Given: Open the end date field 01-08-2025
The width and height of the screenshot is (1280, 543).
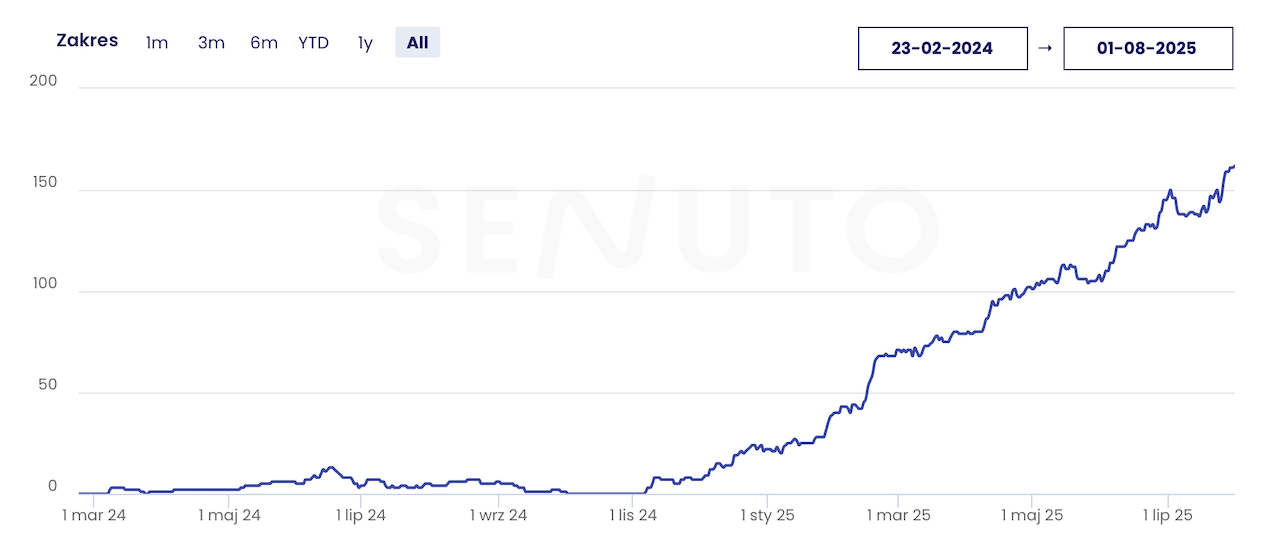Looking at the screenshot, I should pyautogui.click(x=1147, y=48).
